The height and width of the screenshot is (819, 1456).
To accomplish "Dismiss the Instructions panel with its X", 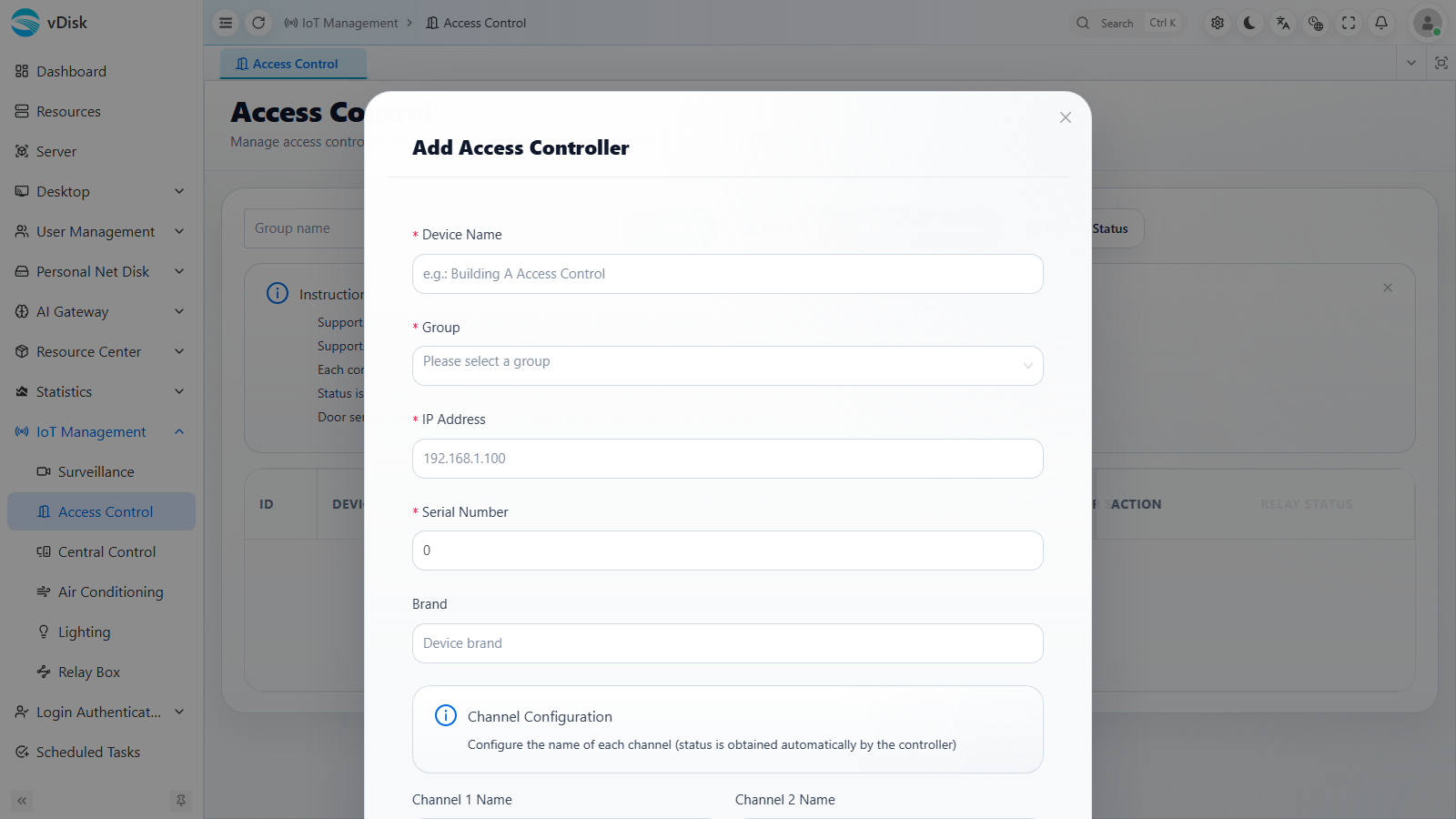I will pos(1388,288).
